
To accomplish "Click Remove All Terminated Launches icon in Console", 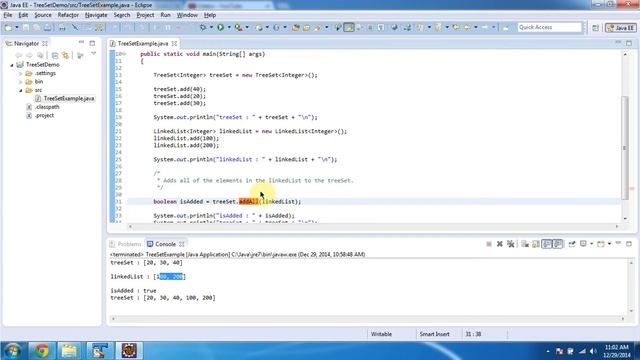I will click(510, 244).
